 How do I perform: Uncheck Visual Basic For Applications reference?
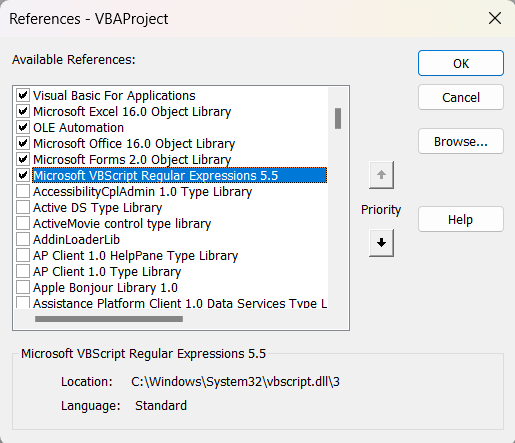click(23, 96)
